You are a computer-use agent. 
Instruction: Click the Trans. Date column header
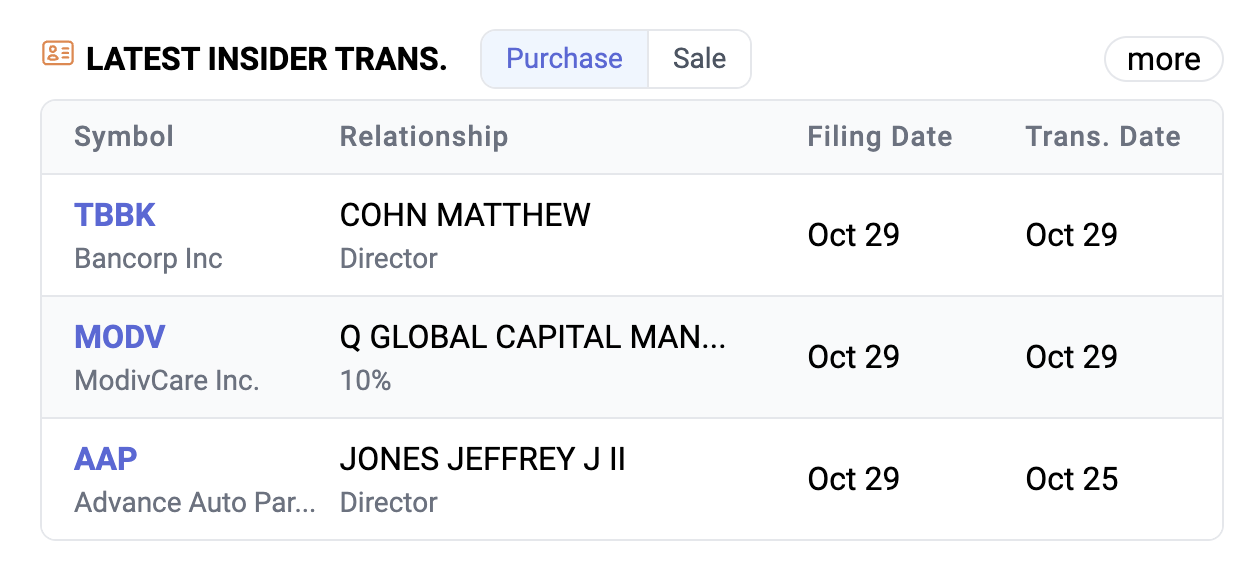pos(1103,137)
